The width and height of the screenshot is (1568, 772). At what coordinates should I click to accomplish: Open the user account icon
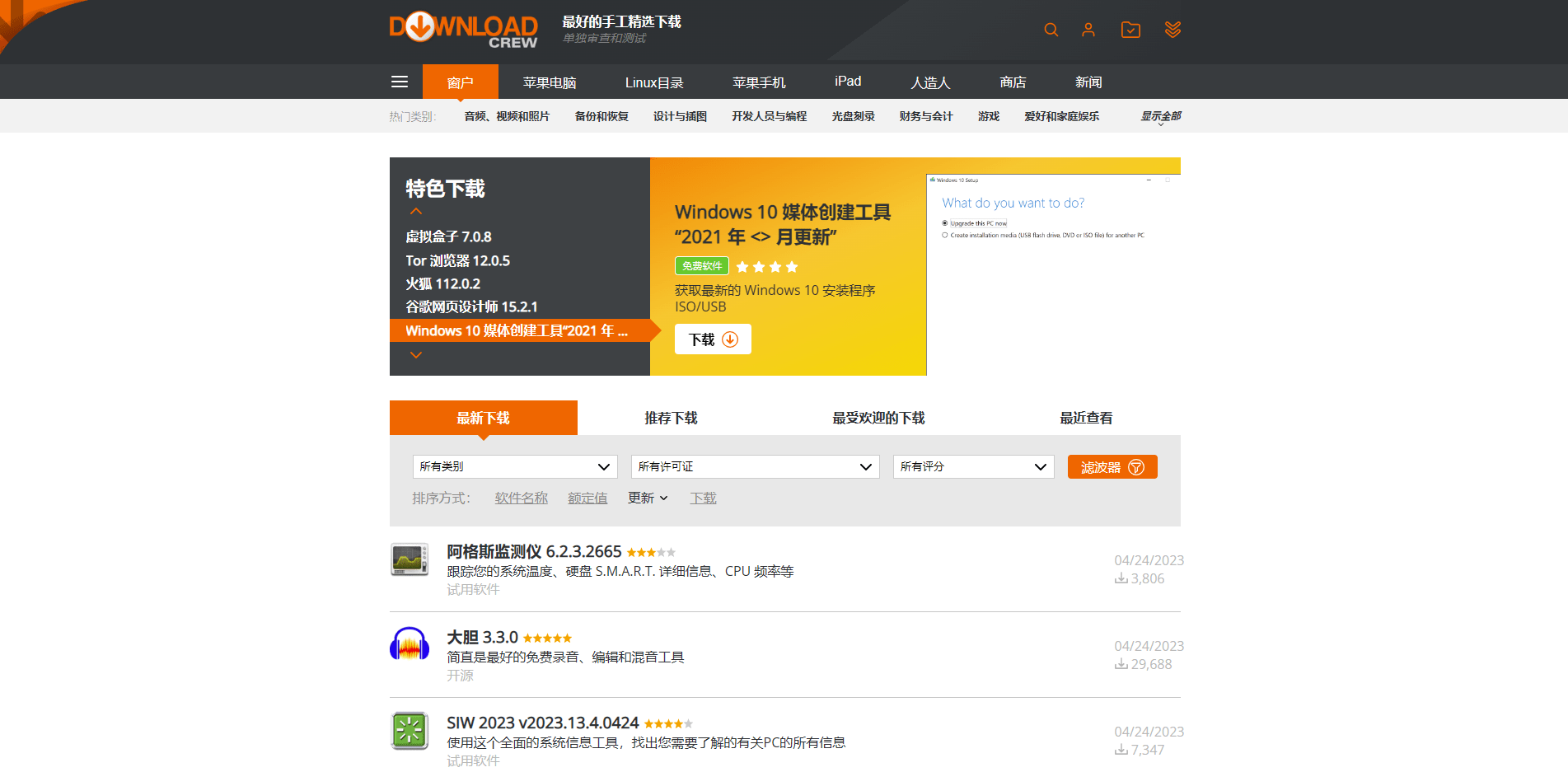click(1088, 30)
